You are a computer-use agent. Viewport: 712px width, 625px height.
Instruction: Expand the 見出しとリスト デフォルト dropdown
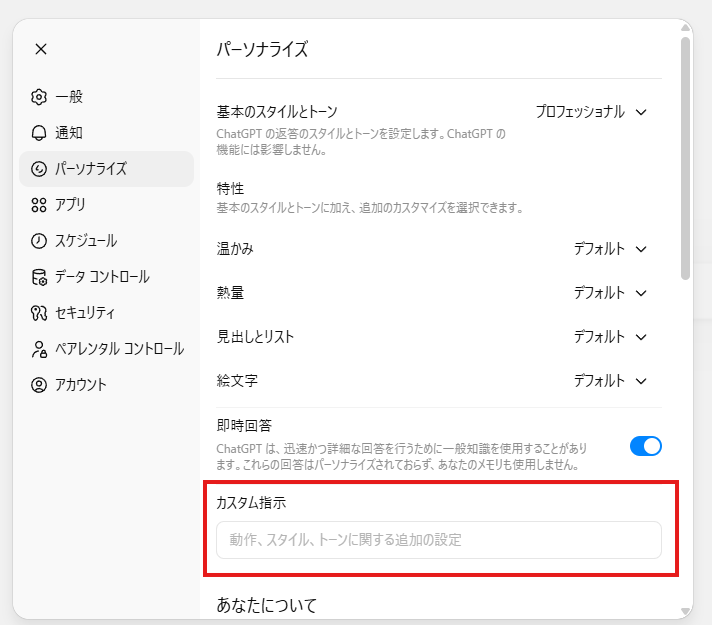click(610, 337)
